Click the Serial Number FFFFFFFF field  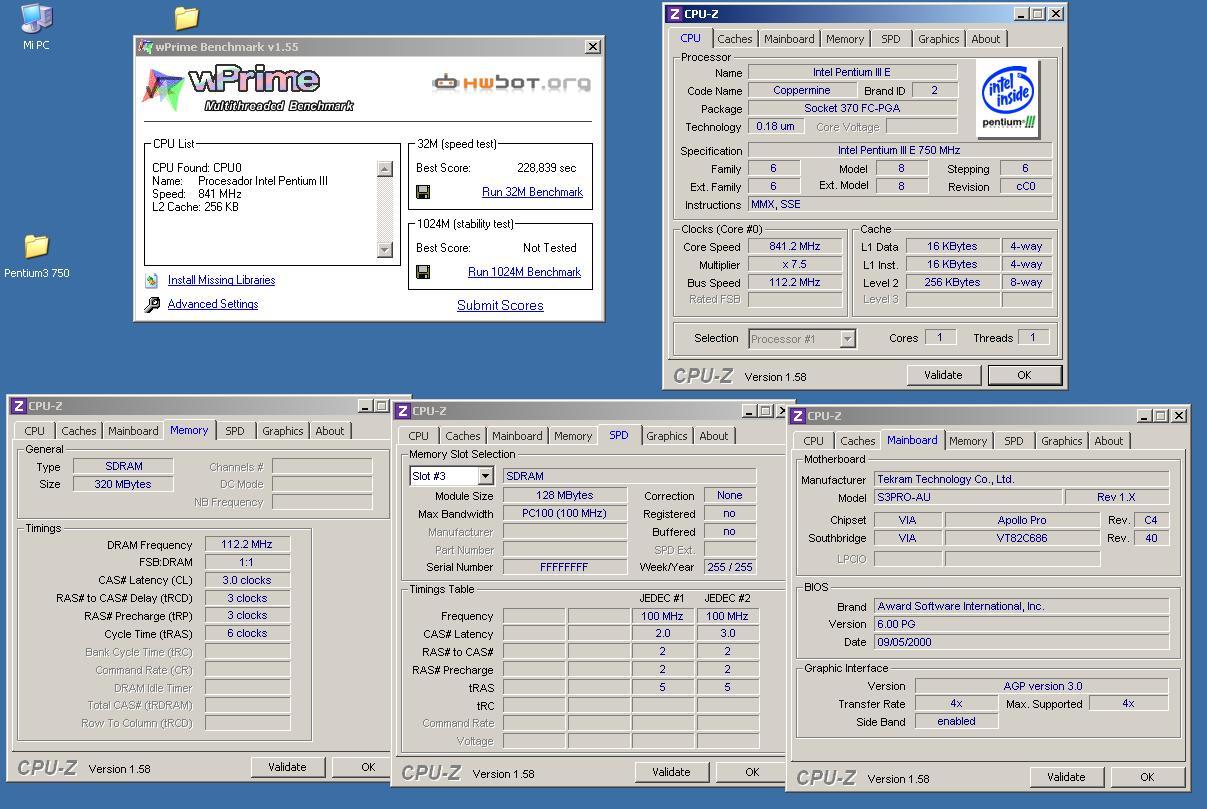click(565, 567)
